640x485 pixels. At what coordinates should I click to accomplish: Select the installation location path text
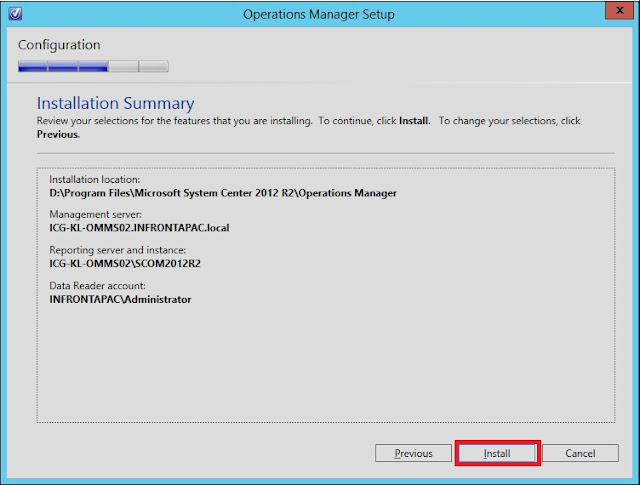[x=223, y=193]
